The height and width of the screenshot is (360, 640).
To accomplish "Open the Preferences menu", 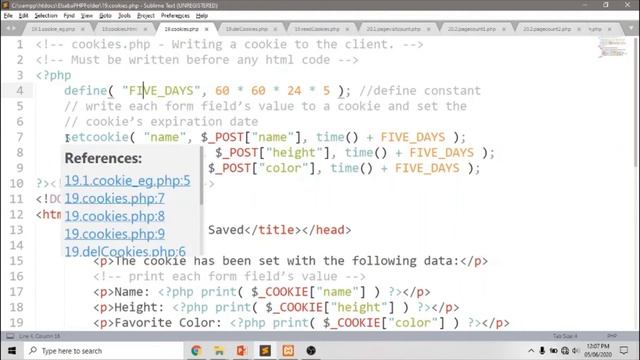I will point(175,16).
